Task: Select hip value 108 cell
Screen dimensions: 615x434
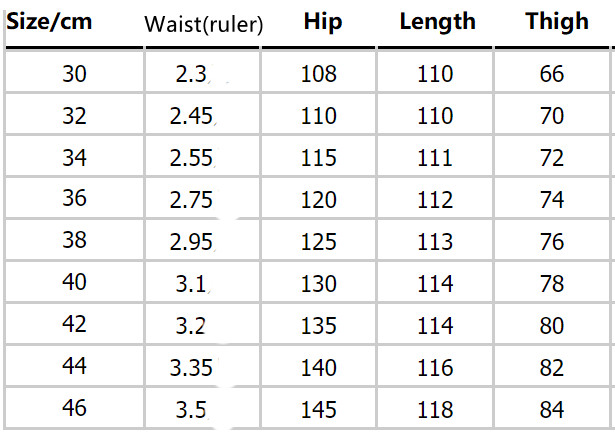Action: point(319,74)
